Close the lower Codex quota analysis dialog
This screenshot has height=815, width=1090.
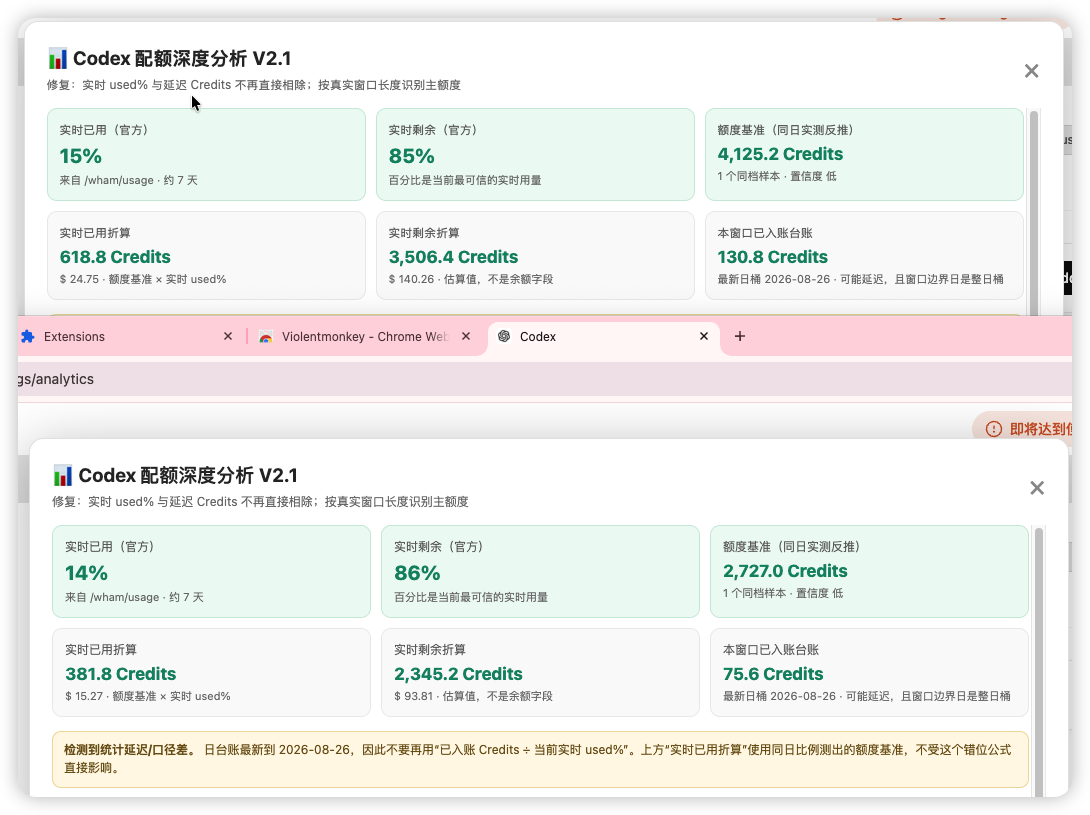[x=1037, y=488]
